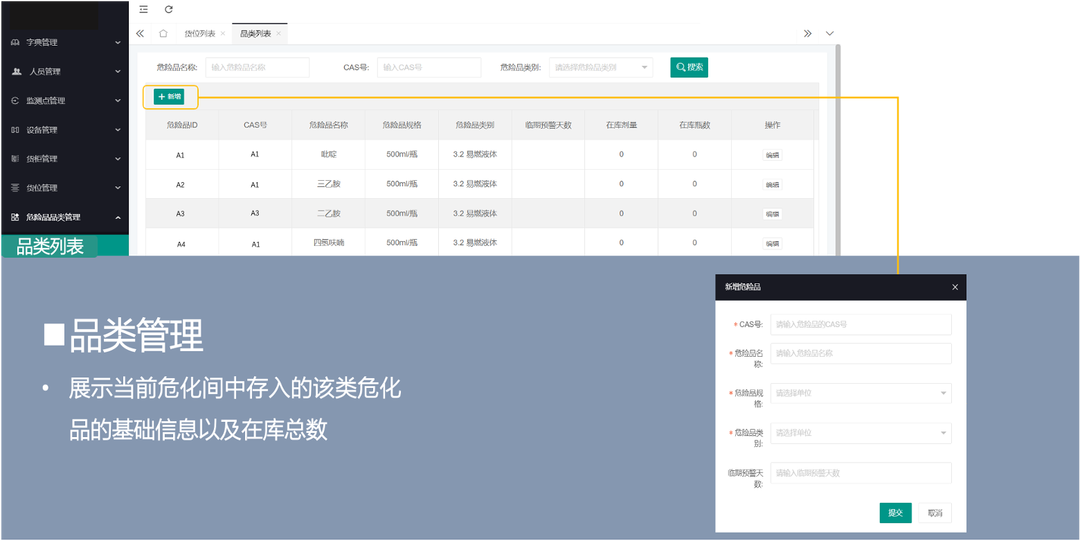Open the tab options down chevron
Screen dimensions: 1080x541
(x=829, y=33)
